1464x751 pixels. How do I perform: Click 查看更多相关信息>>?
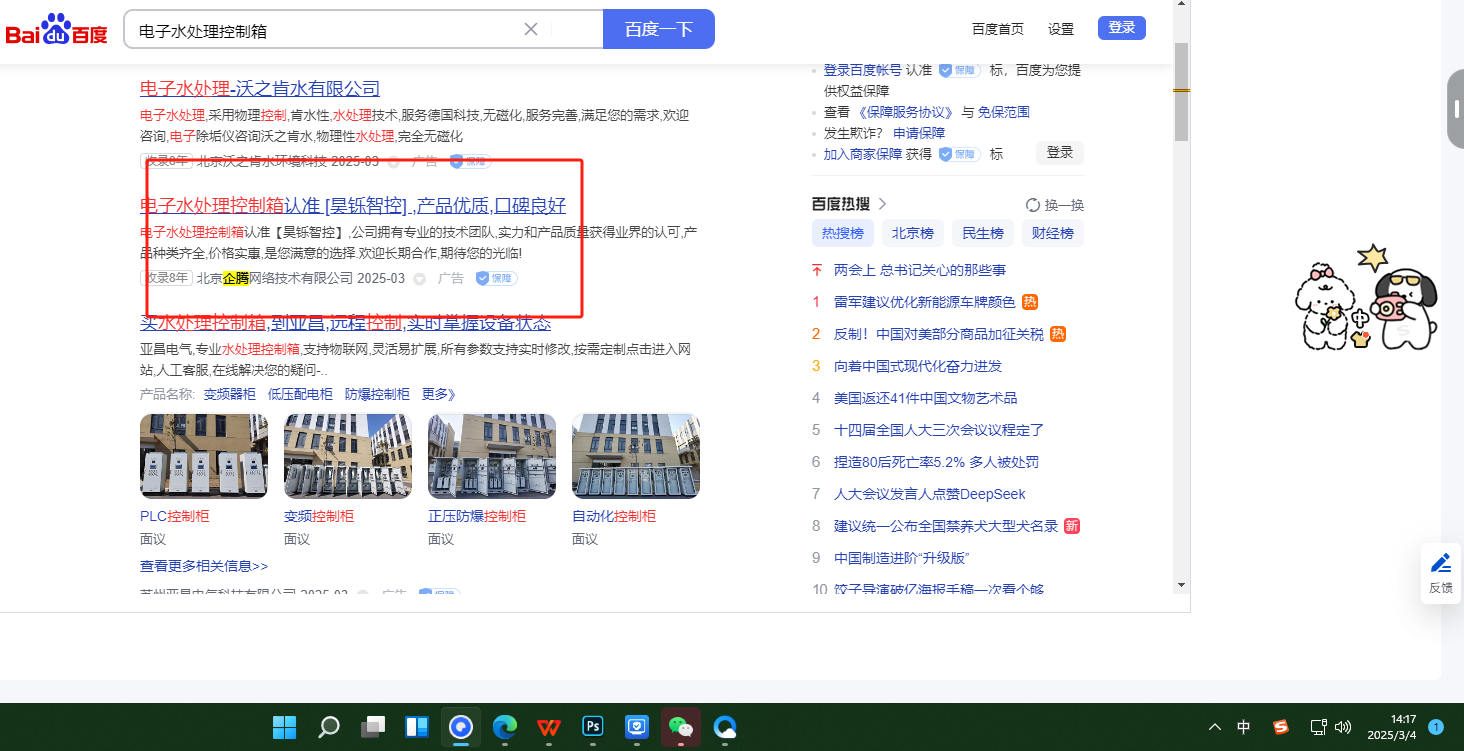(x=204, y=566)
